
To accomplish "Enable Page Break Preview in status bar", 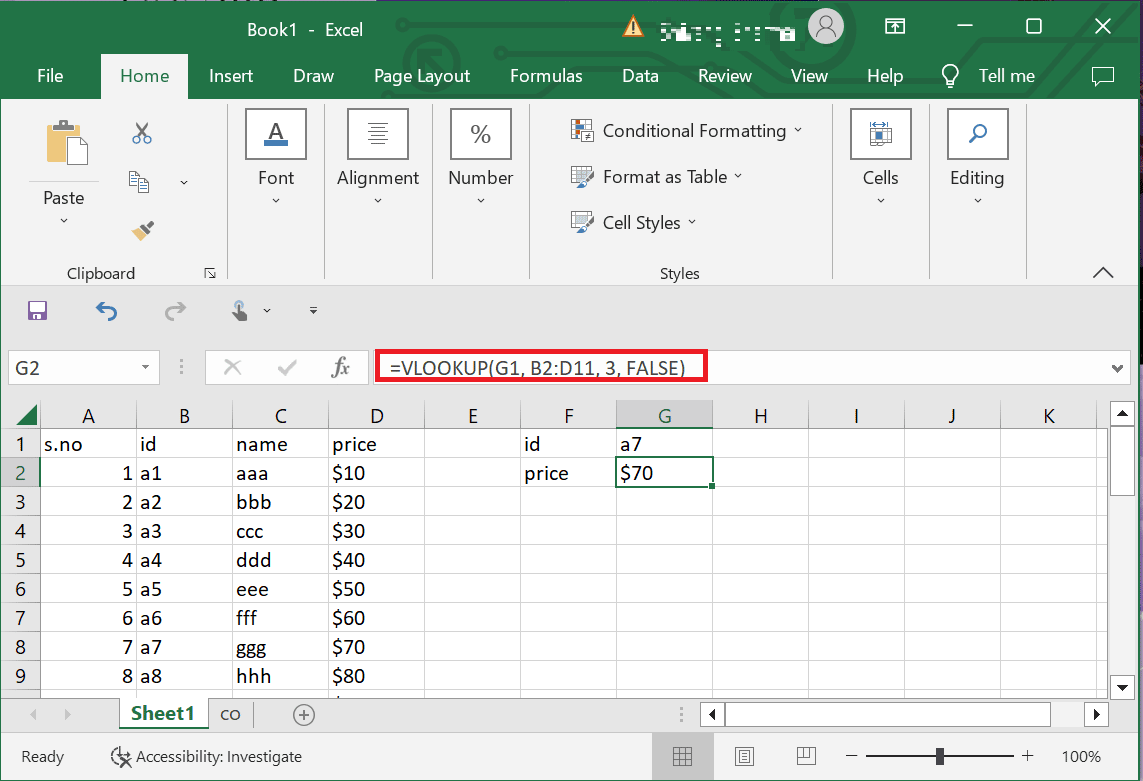I will [806, 756].
